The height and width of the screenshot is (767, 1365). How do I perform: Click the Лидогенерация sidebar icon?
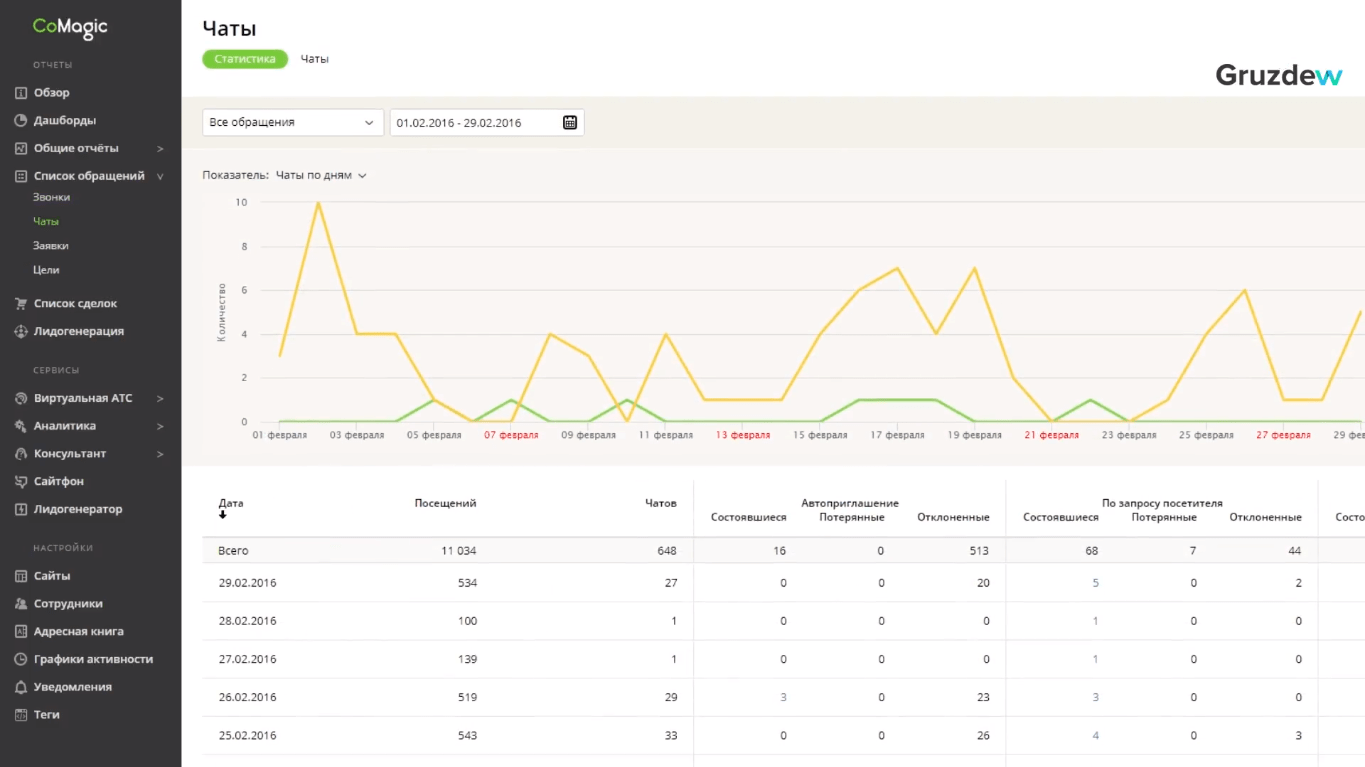click(21, 331)
